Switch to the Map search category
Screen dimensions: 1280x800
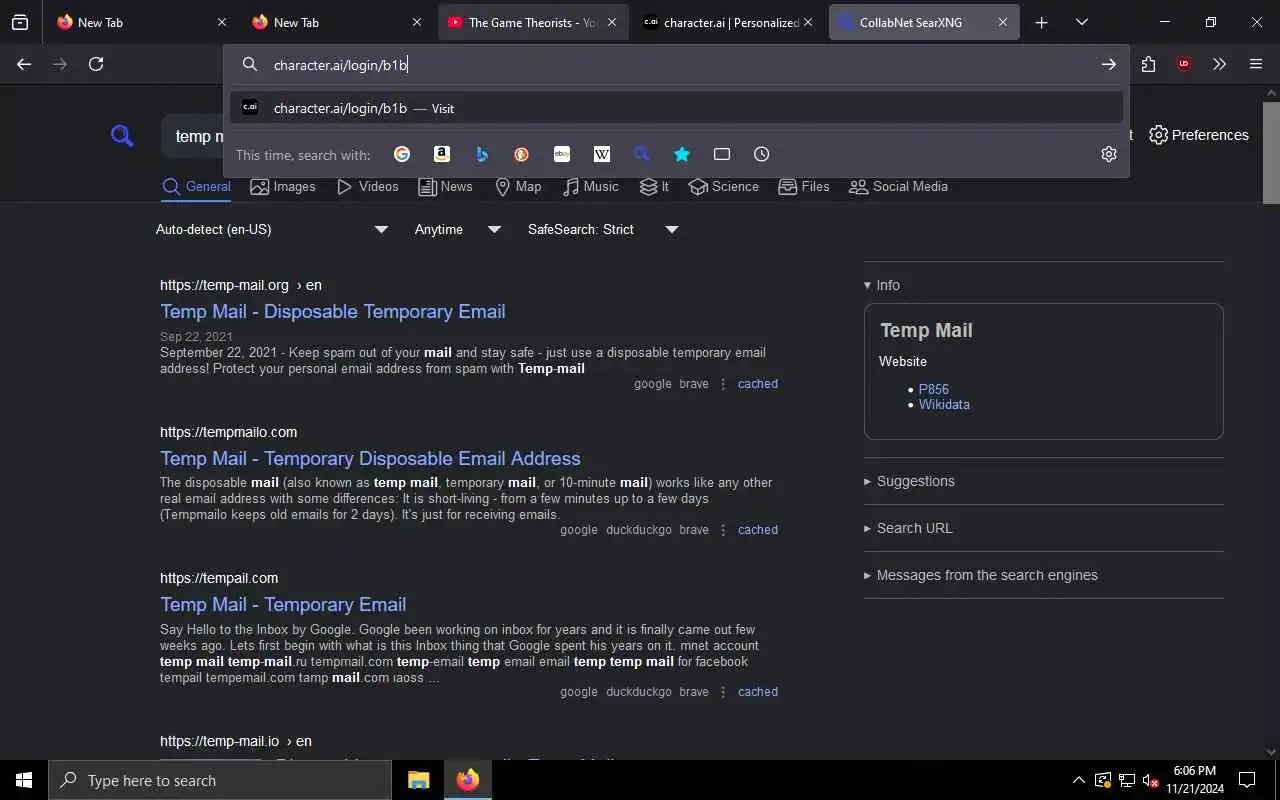pyautogui.click(x=518, y=187)
